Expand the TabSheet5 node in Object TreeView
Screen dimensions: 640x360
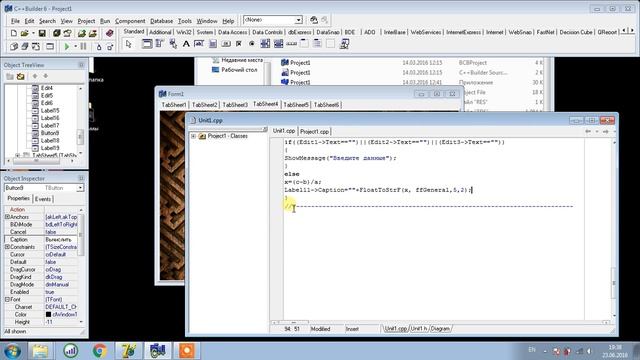[x=17, y=156]
